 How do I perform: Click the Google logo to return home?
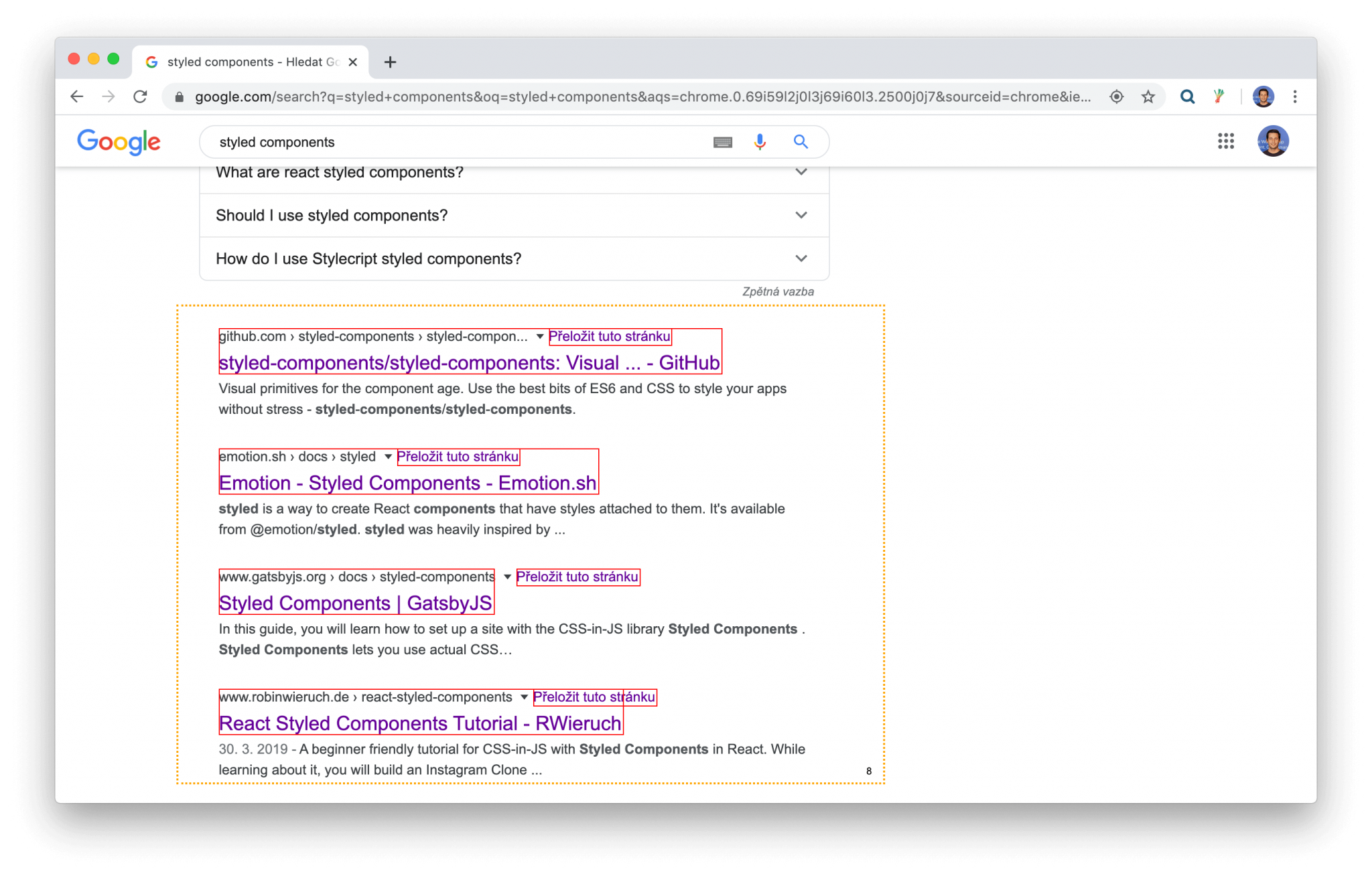coord(119,141)
